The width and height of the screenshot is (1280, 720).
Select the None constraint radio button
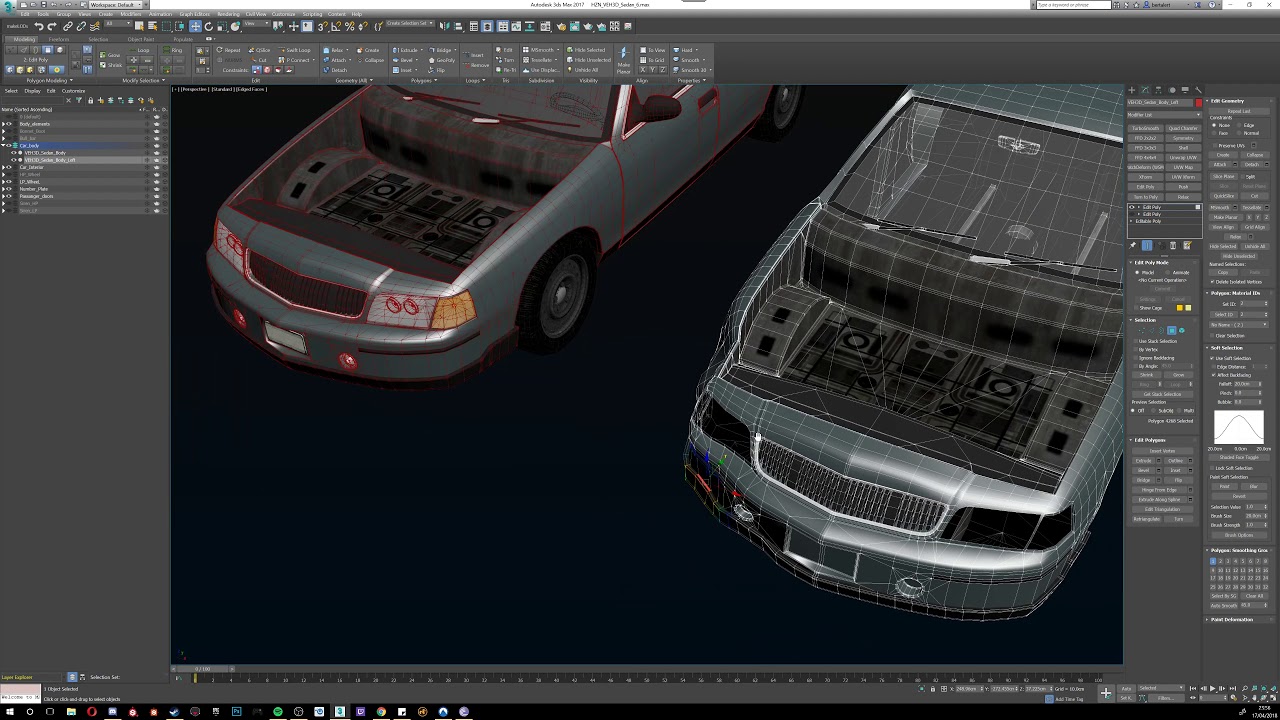(1215, 125)
